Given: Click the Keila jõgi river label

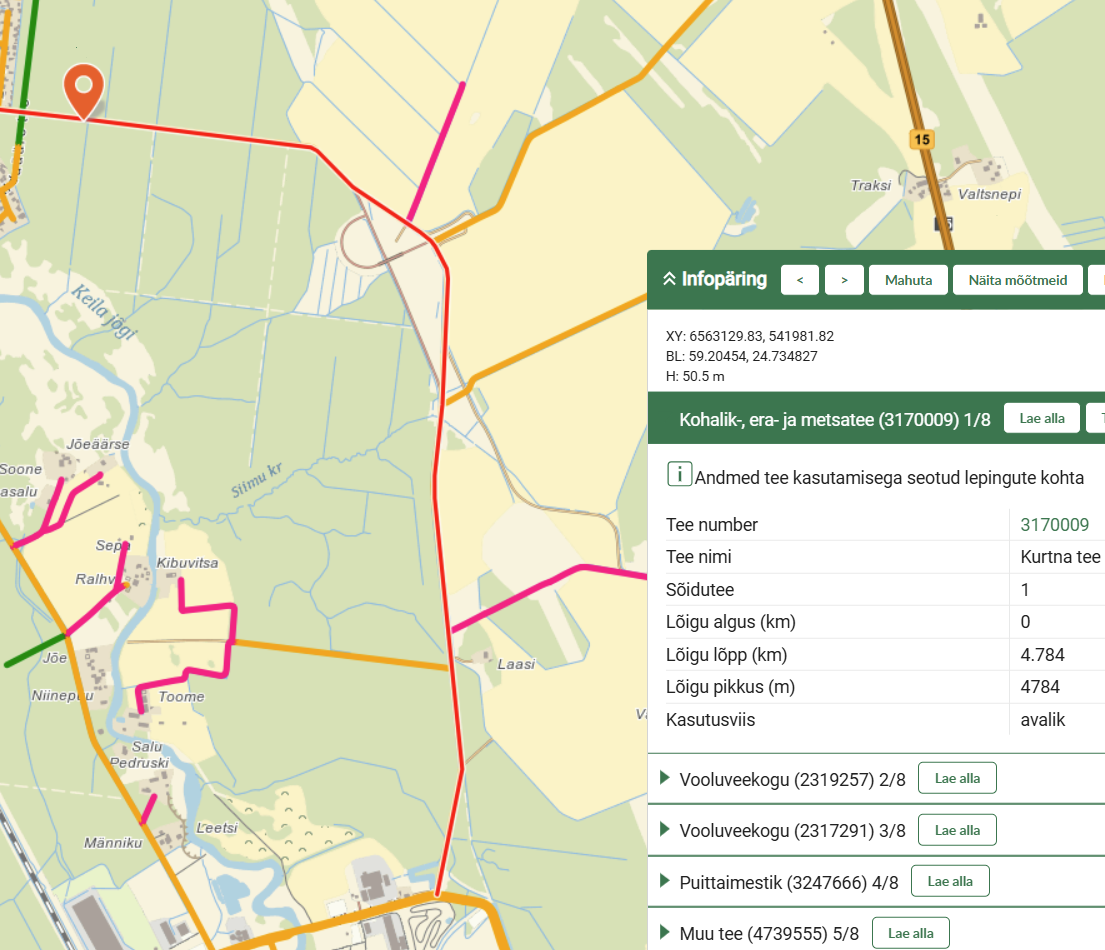Looking at the screenshot, I should click(x=103, y=312).
